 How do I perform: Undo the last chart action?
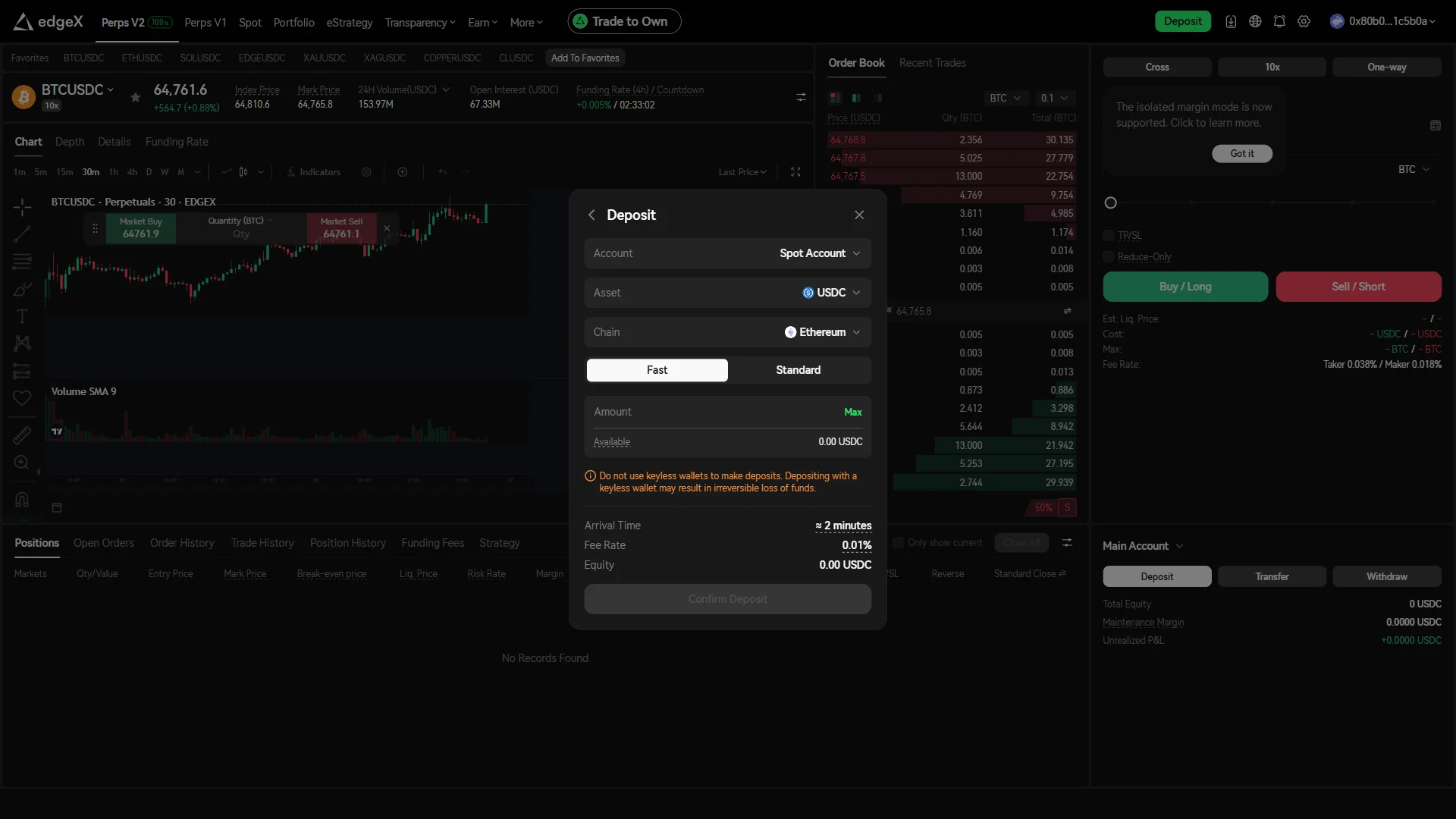point(442,172)
